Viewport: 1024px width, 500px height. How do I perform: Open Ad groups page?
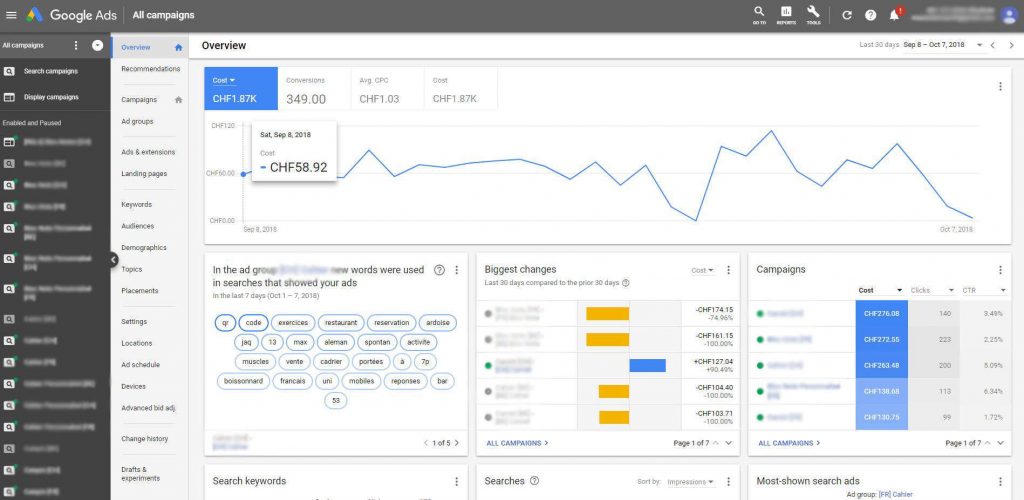(137, 121)
